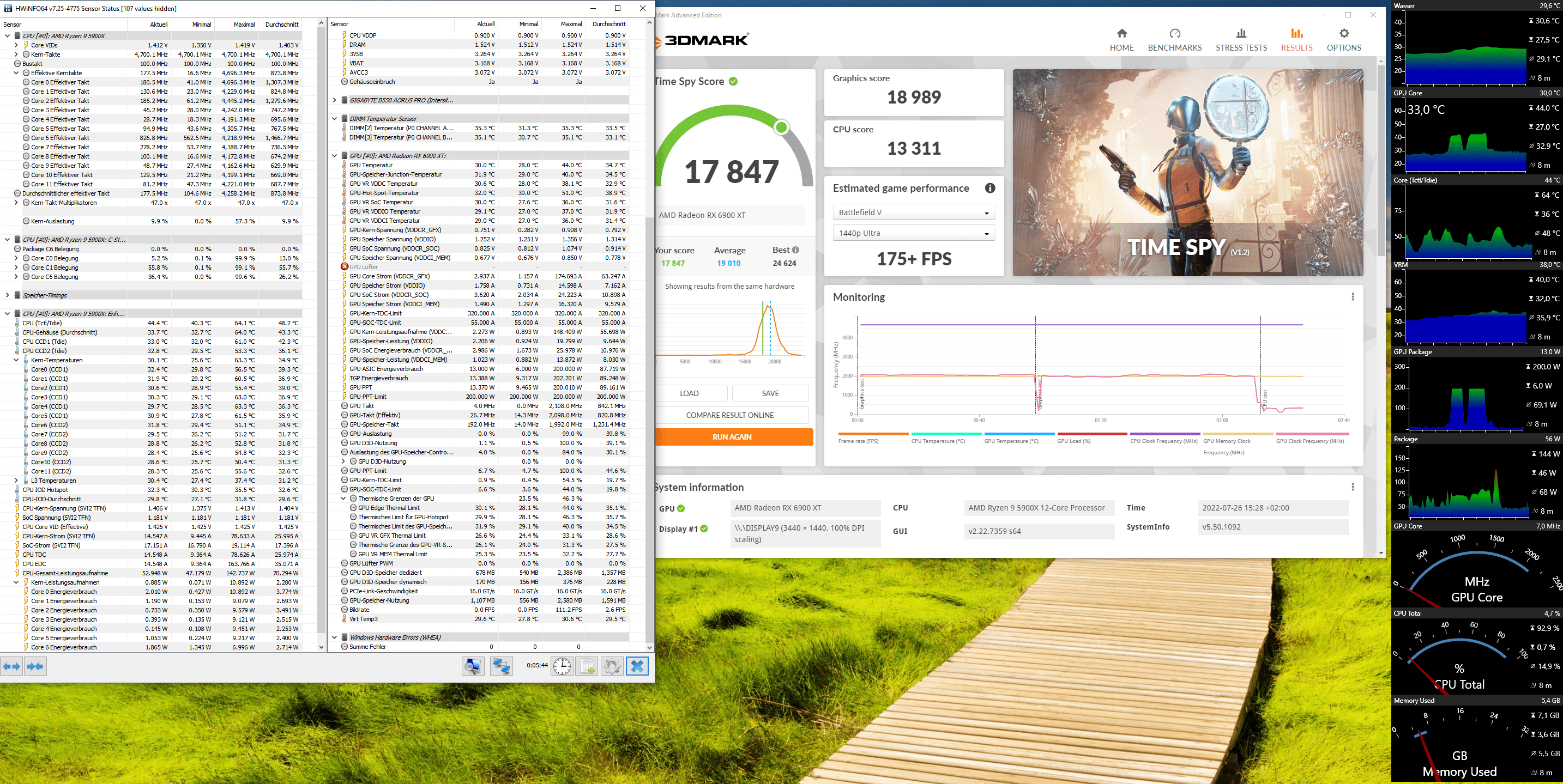Expand the GIGABYTE B550 AORUS PRO section
1563x784 pixels.
tap(334, 100)
